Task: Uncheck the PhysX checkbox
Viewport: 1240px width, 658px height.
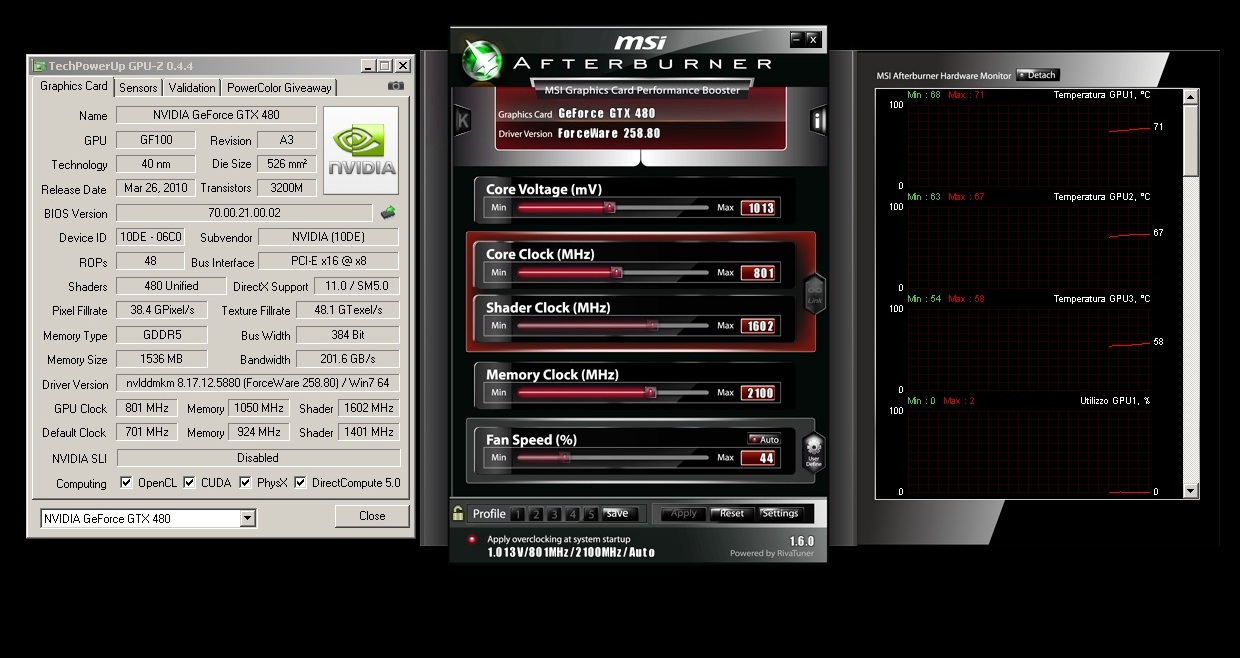Action: tap(245, 483)
